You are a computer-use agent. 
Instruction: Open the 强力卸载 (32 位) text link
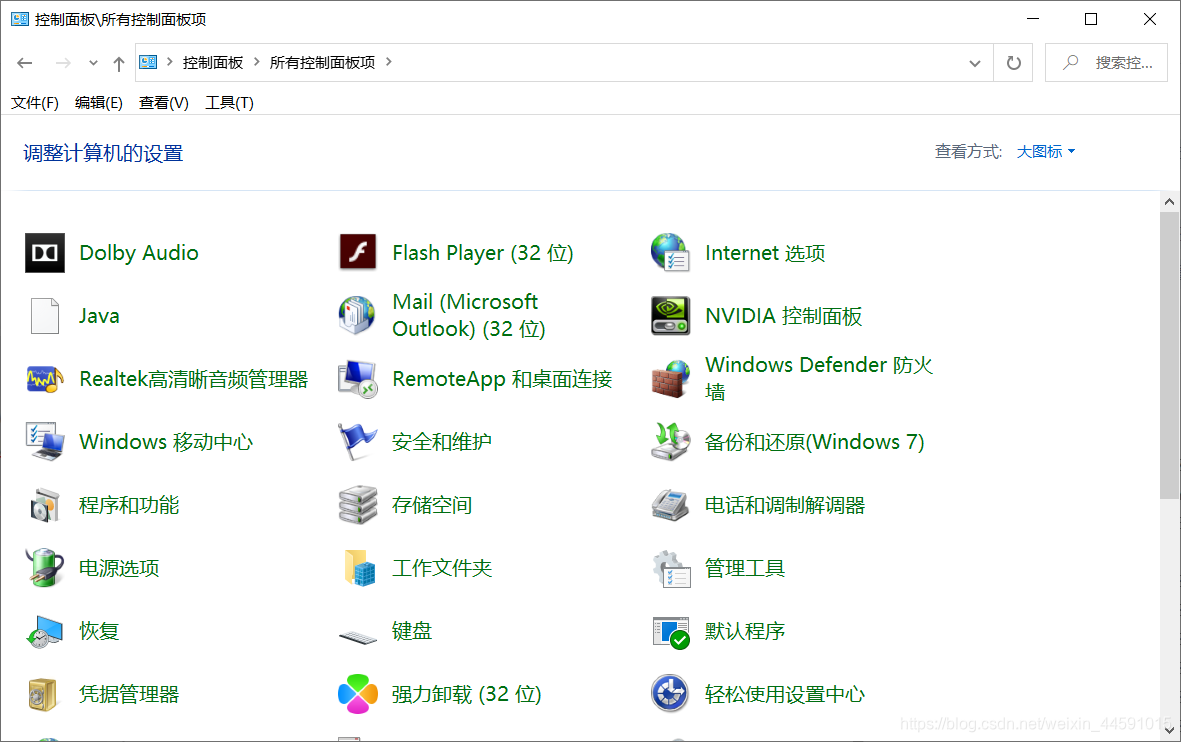pos(466,695)
